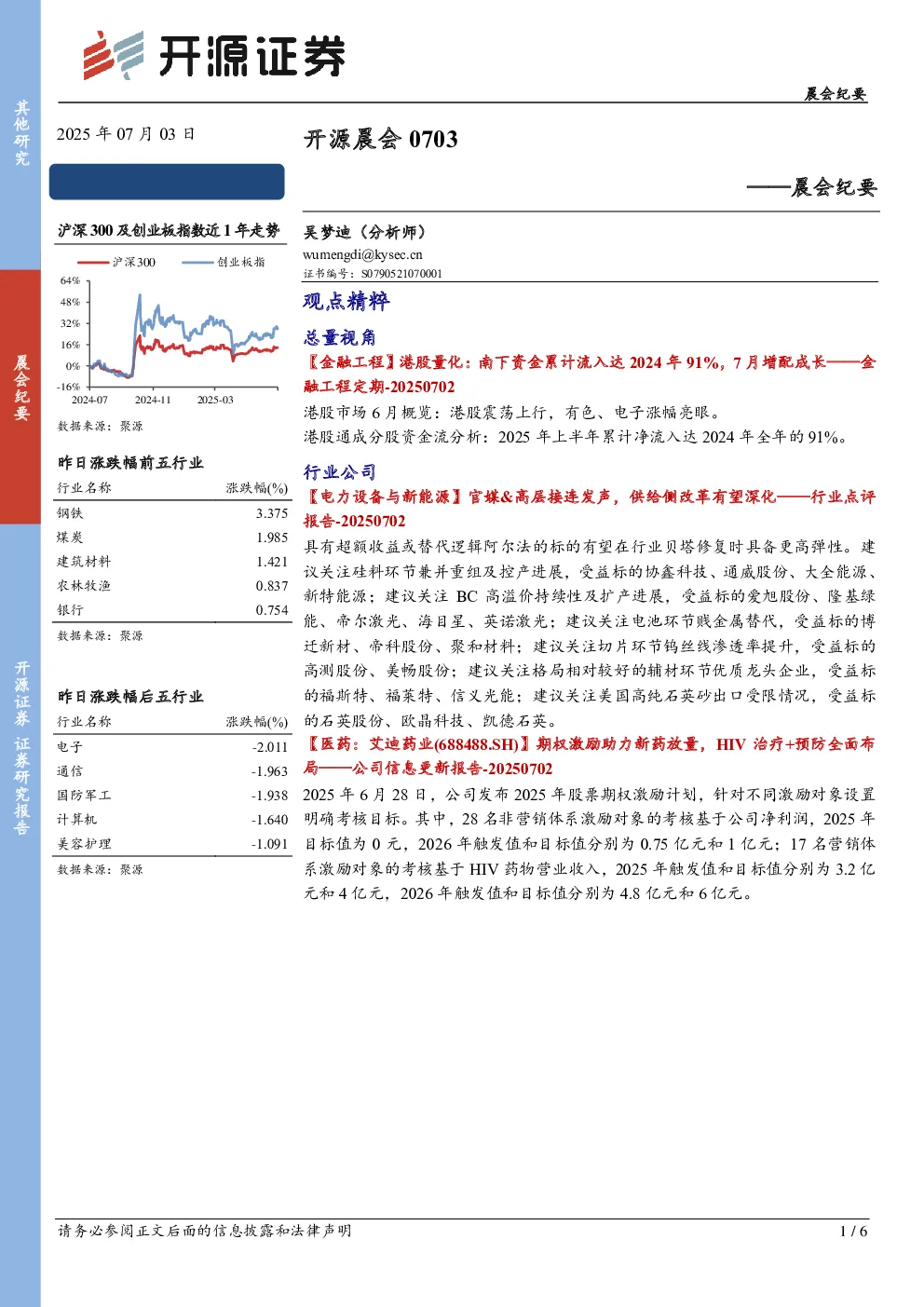
Task: Click the date 2025 年 07 月 03 日
Action: [x=126, y=134]
